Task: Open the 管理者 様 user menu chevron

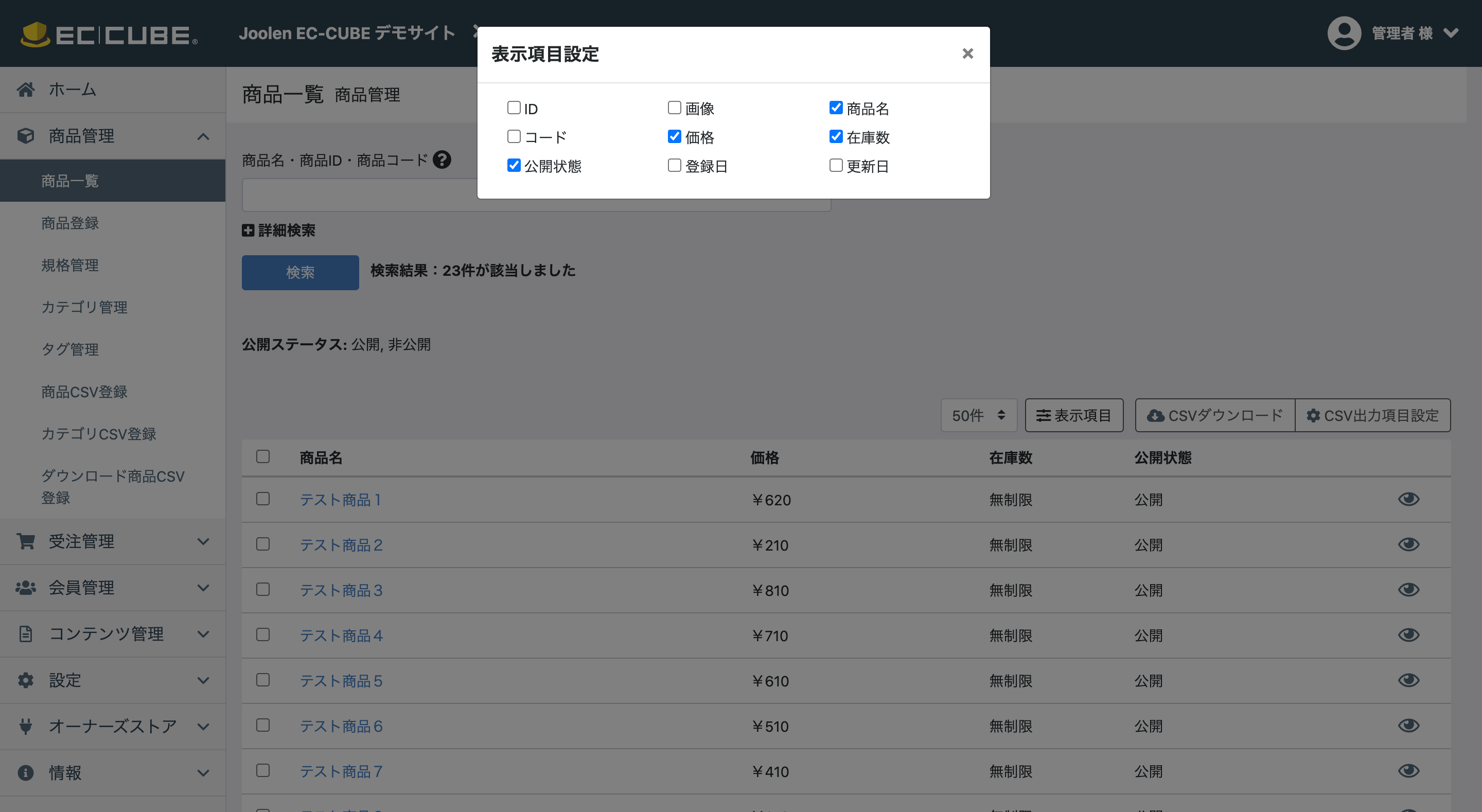Action: [1451, 33]
